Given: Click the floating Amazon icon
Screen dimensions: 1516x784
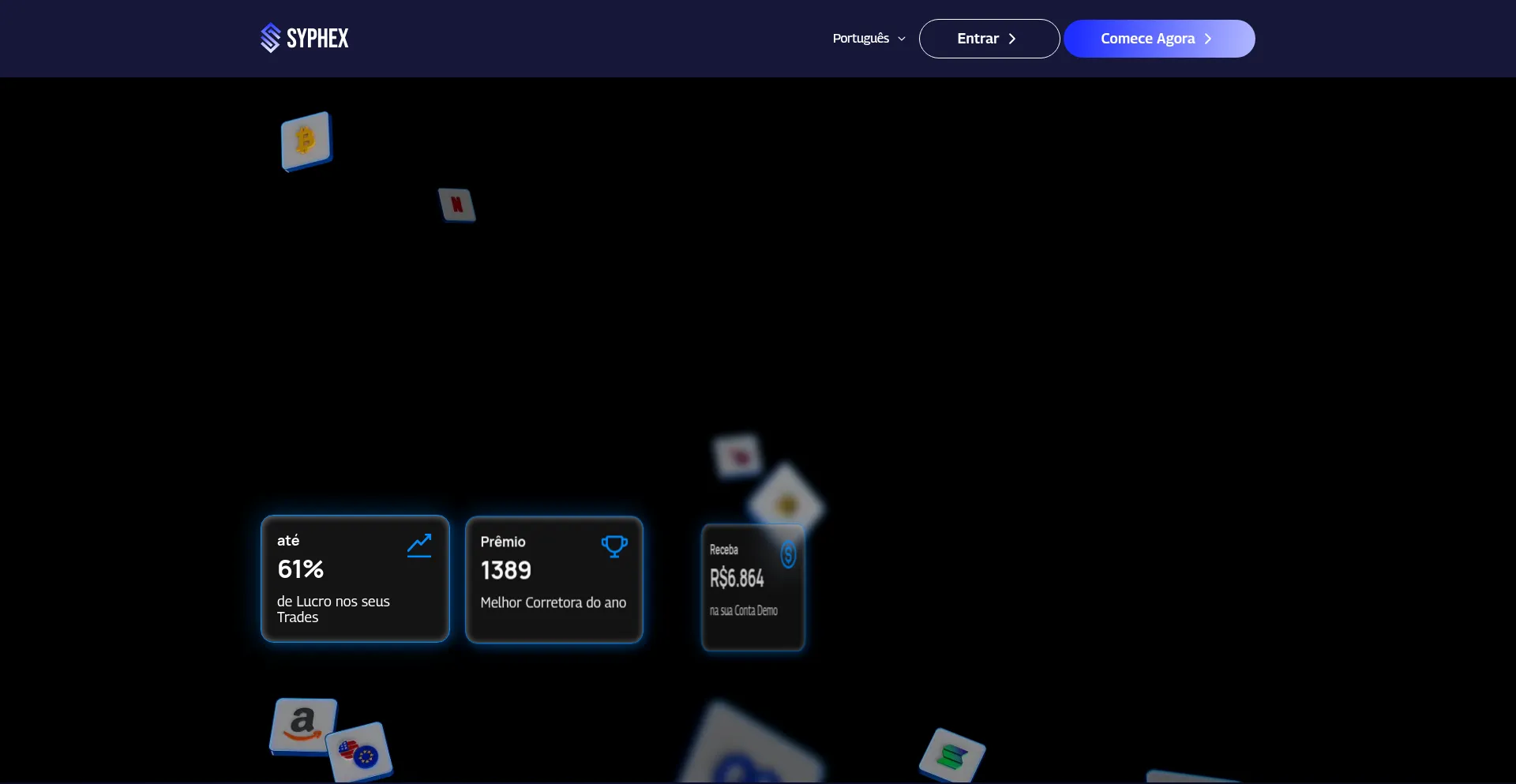Looking at the screenshot, I should coord(303,726).
